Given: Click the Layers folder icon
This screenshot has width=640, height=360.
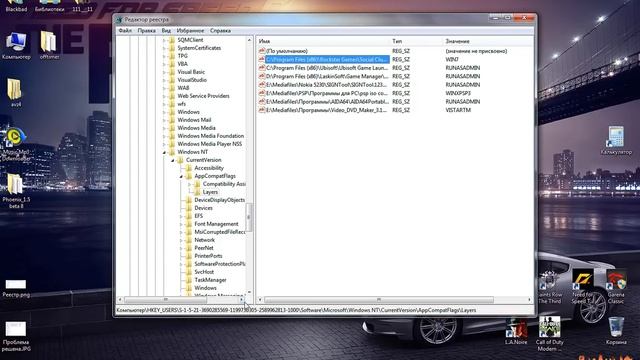Looking at the screenshot, I should tap(198, 192).
